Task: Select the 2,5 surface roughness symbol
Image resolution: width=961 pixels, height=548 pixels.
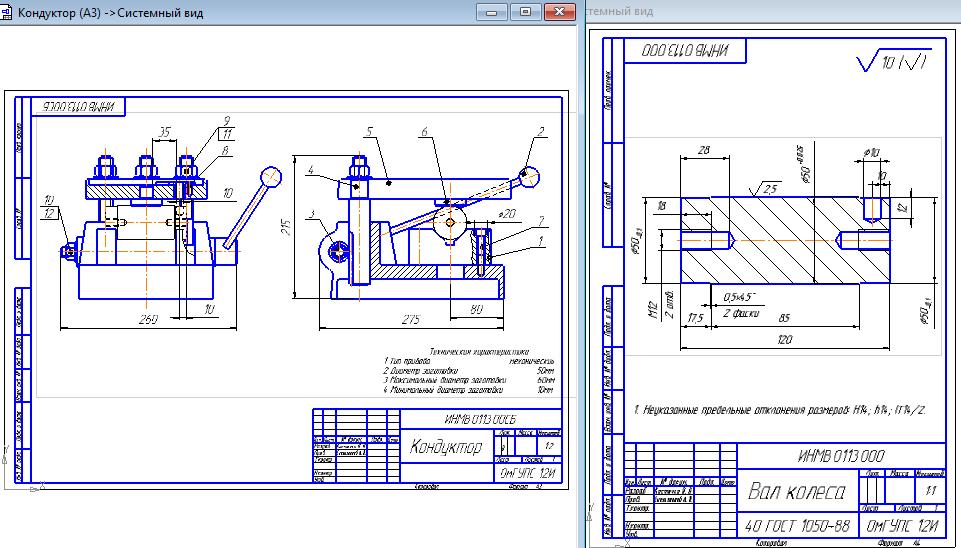Action: [x=764, y=188]
